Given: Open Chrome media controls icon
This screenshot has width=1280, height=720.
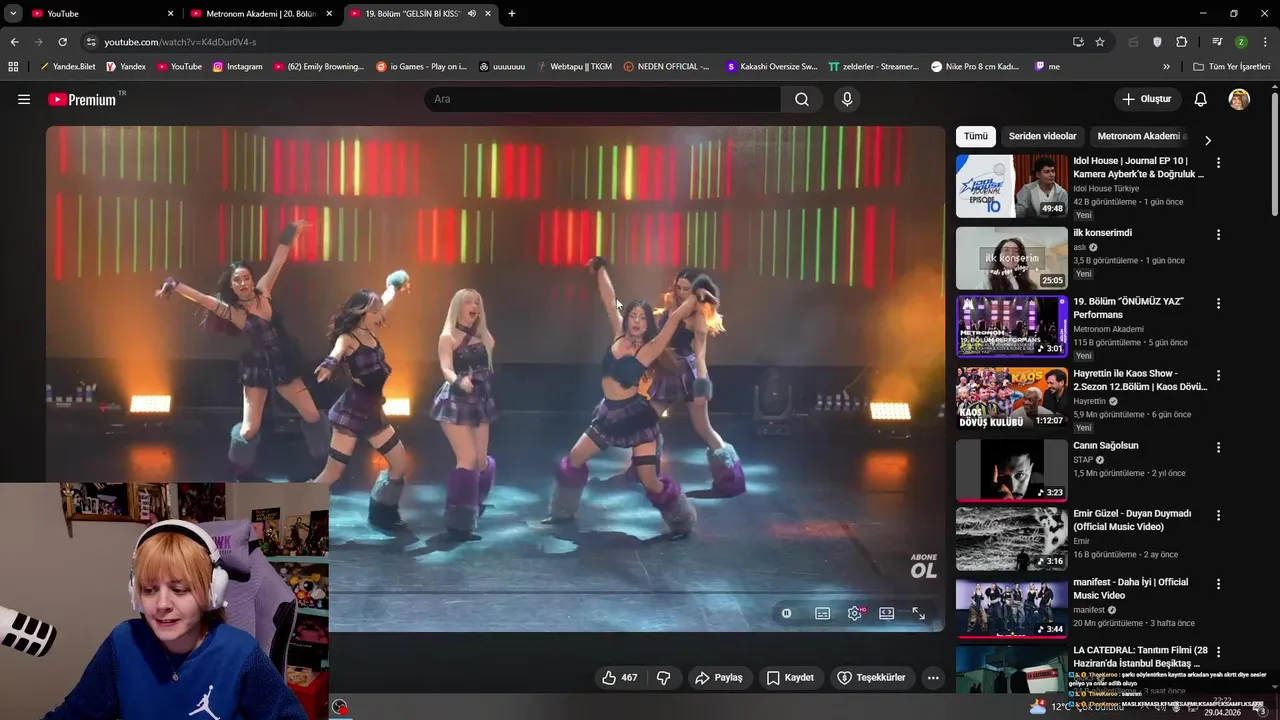Looking at the screenshot, I should tap(1217, 42).
